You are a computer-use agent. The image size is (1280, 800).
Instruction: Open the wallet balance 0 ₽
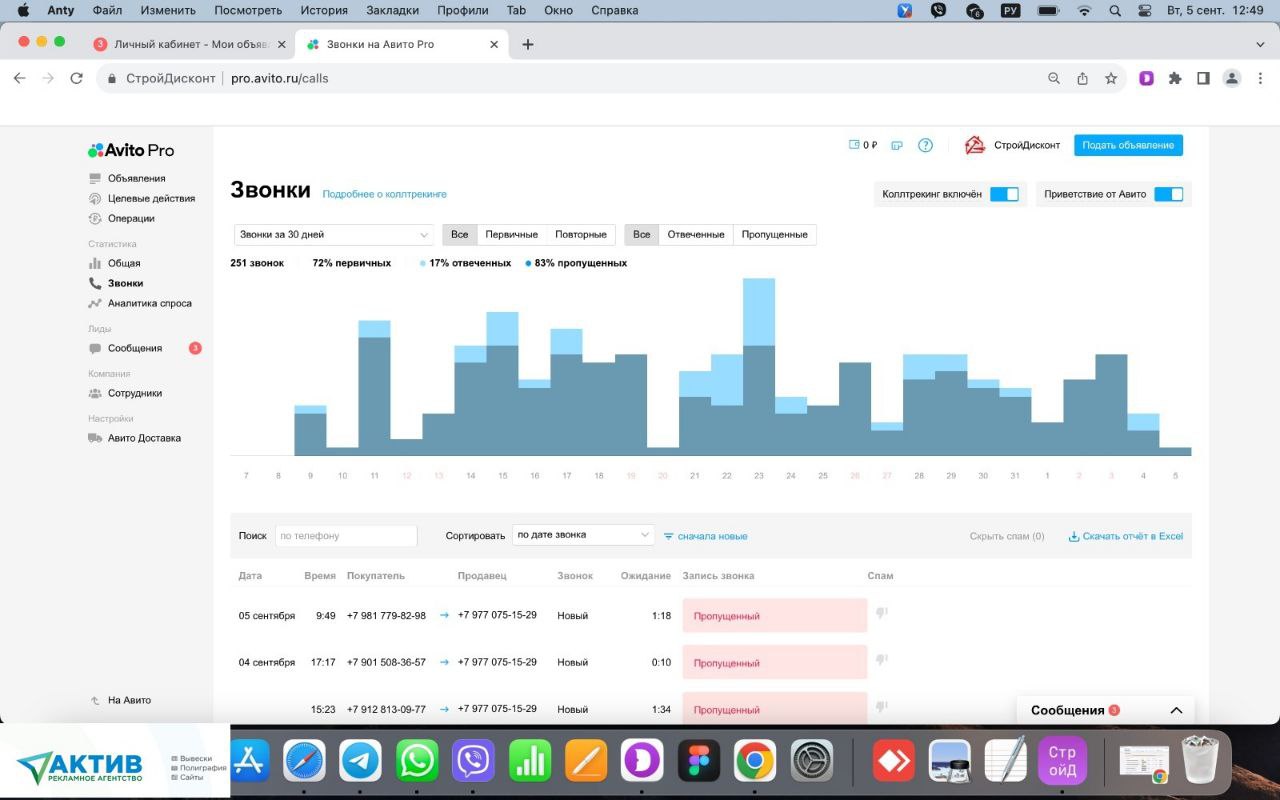point(863,145)
